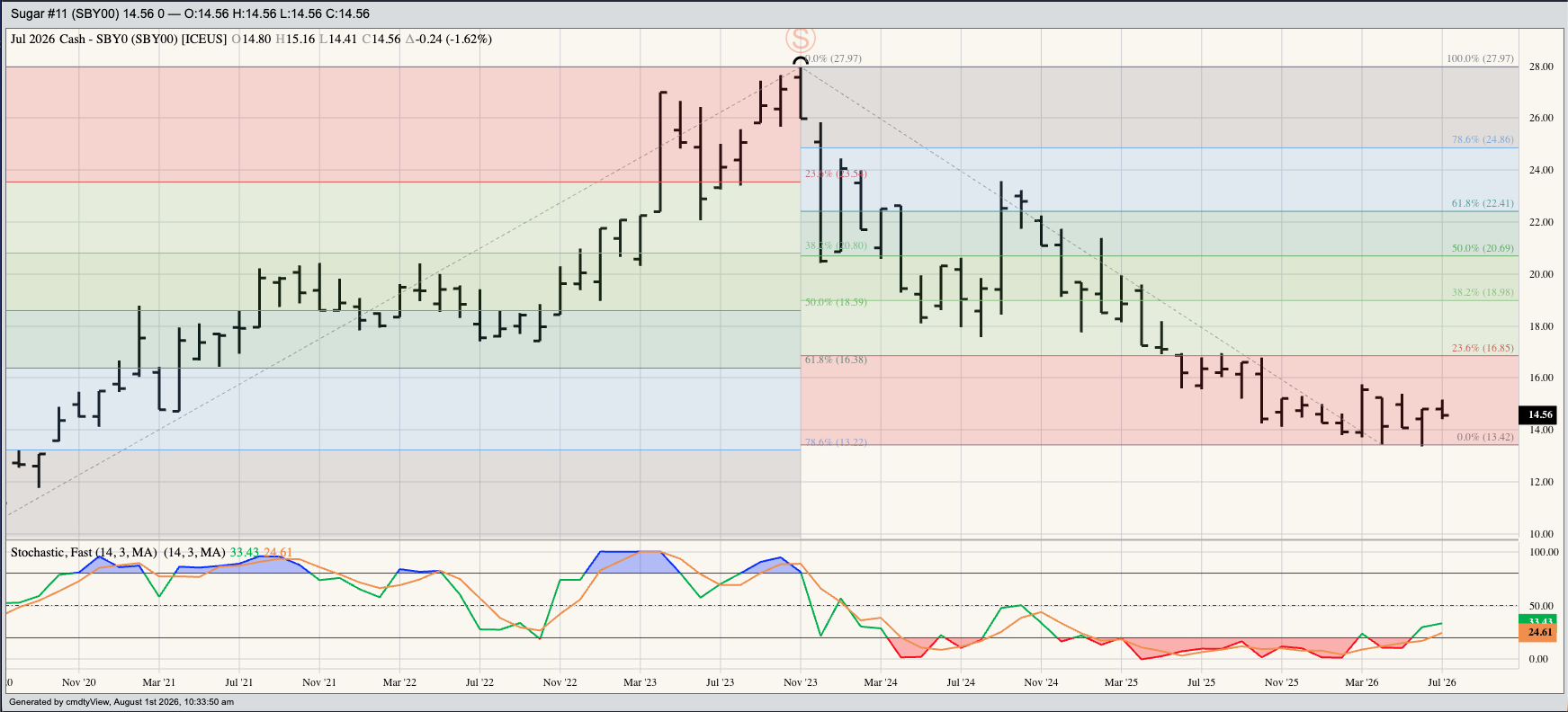Click the 0.00 stochastic axis label
This screenshot has width=1568, height=712.
(x=1538, y=659)
